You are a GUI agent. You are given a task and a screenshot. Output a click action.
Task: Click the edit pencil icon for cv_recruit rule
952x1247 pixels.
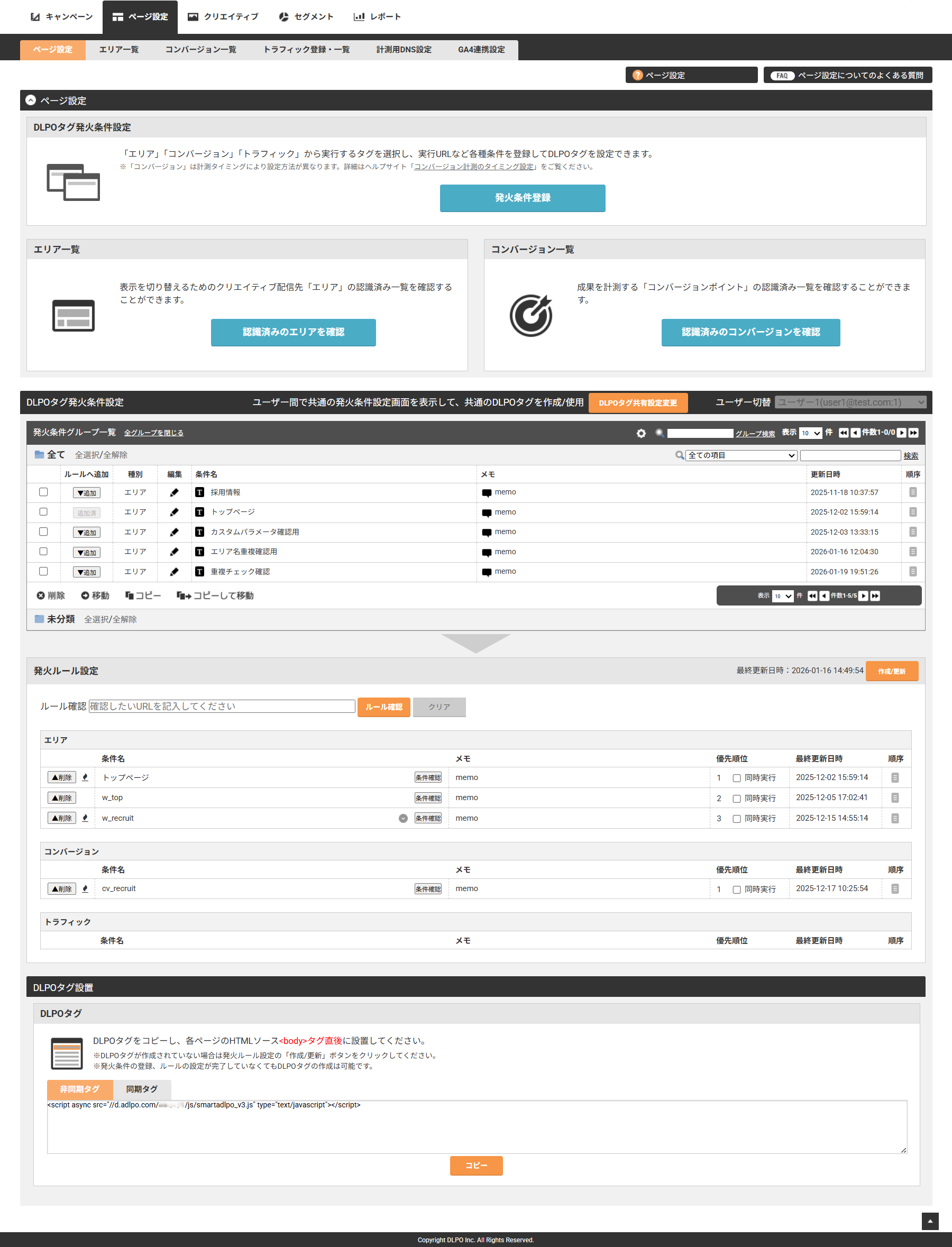[x=85, y=889]
